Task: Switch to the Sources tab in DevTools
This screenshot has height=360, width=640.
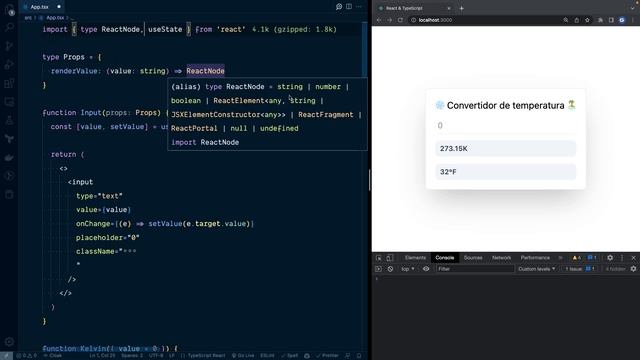Action: click(x=473, y=258)
